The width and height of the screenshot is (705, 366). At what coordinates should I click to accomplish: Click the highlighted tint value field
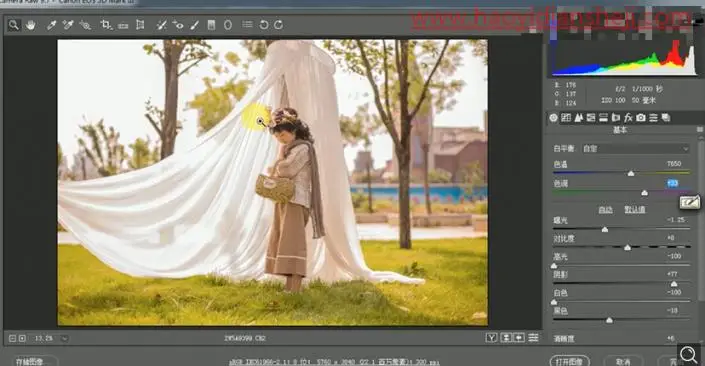pyautogui.click(x=673, y=183)
